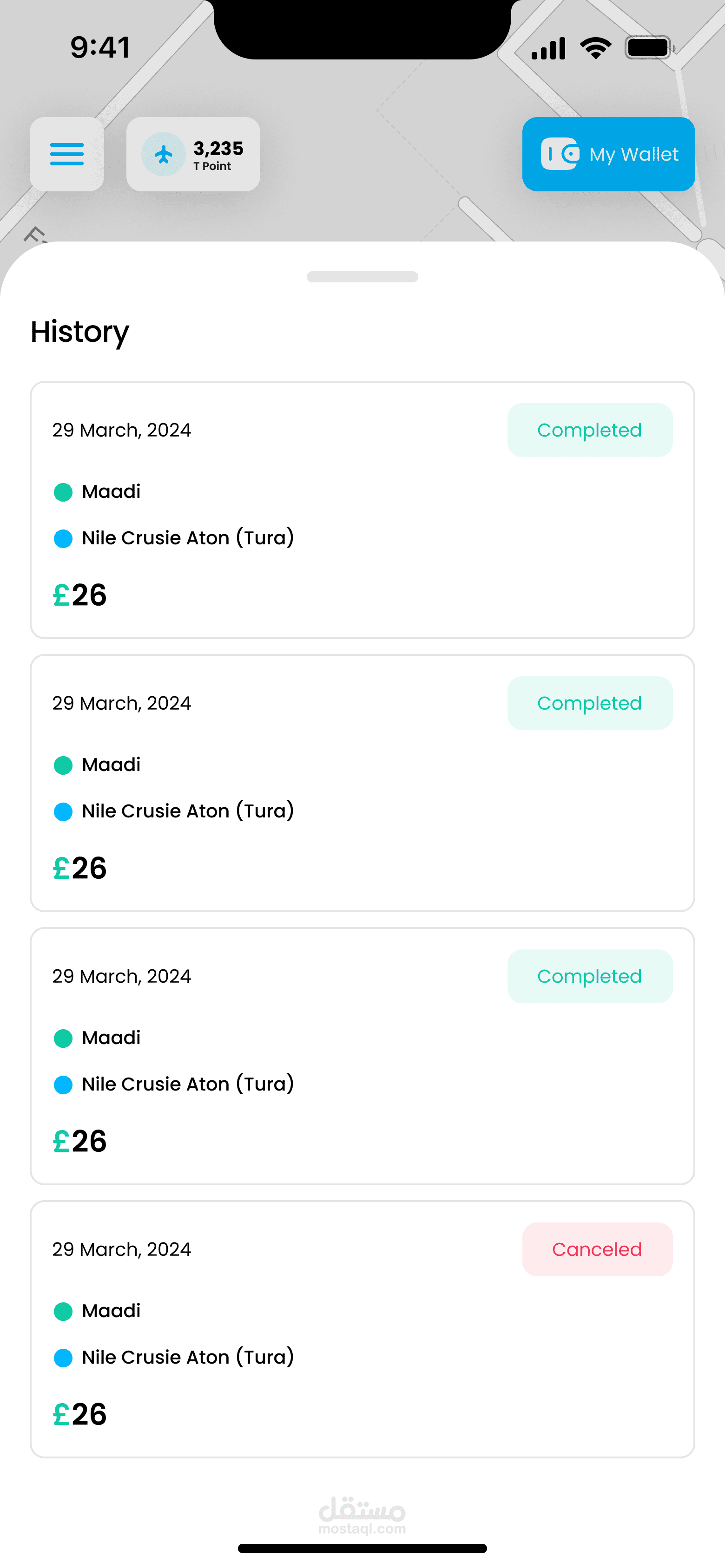Image resolution: width=725 pixels, height=1568 pixels.
Task: Tap the Wi-Fi status icon
Action: (x=595, y=47)
